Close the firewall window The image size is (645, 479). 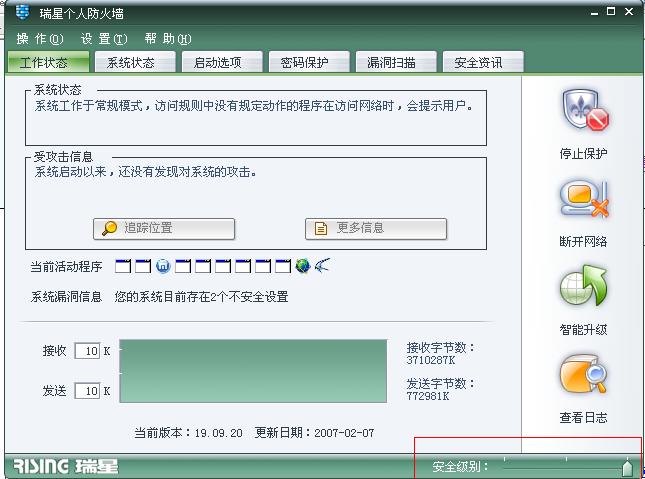click(x=629, y=12)
